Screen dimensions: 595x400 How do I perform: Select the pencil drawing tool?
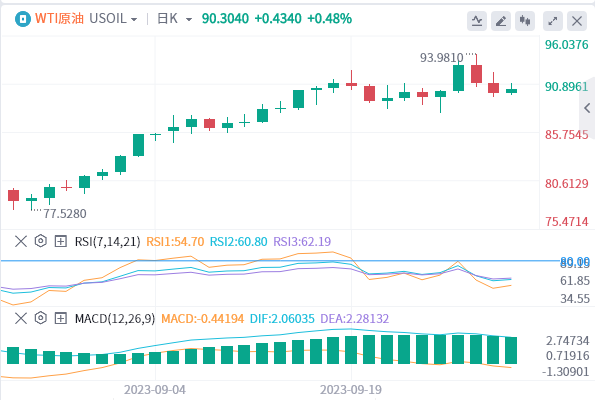pos(501,21)
